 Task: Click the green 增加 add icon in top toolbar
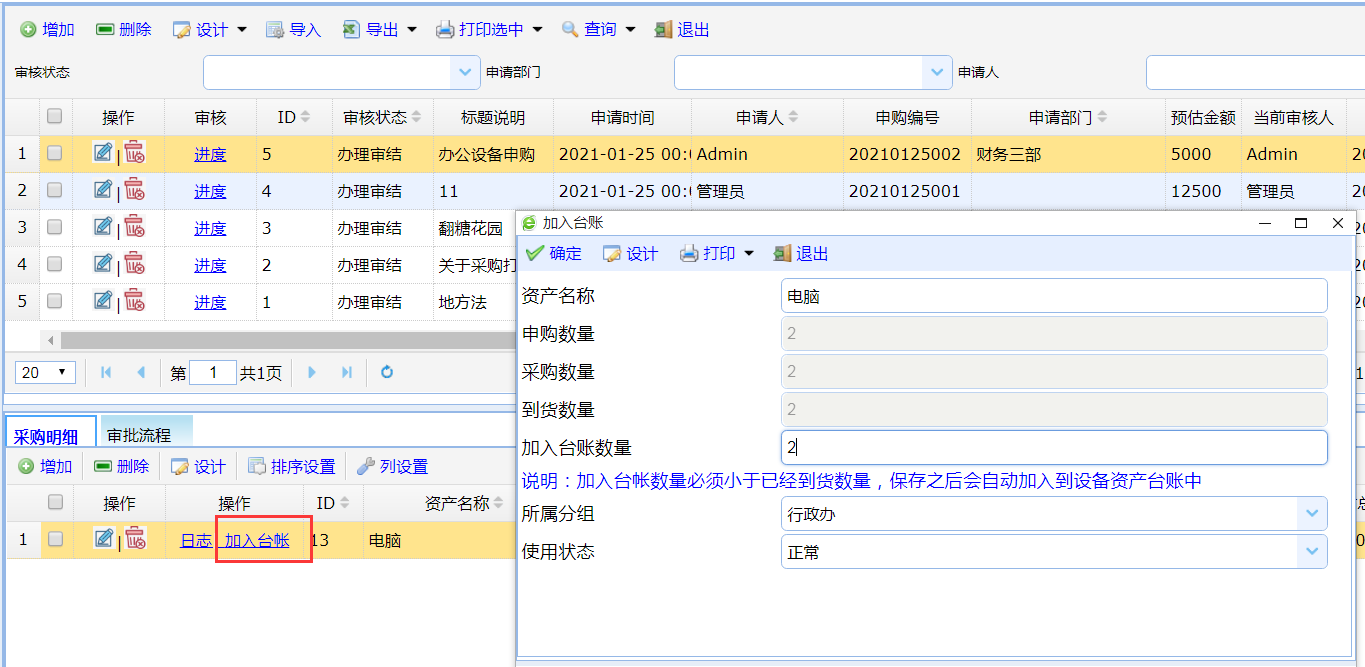point(28,30)
